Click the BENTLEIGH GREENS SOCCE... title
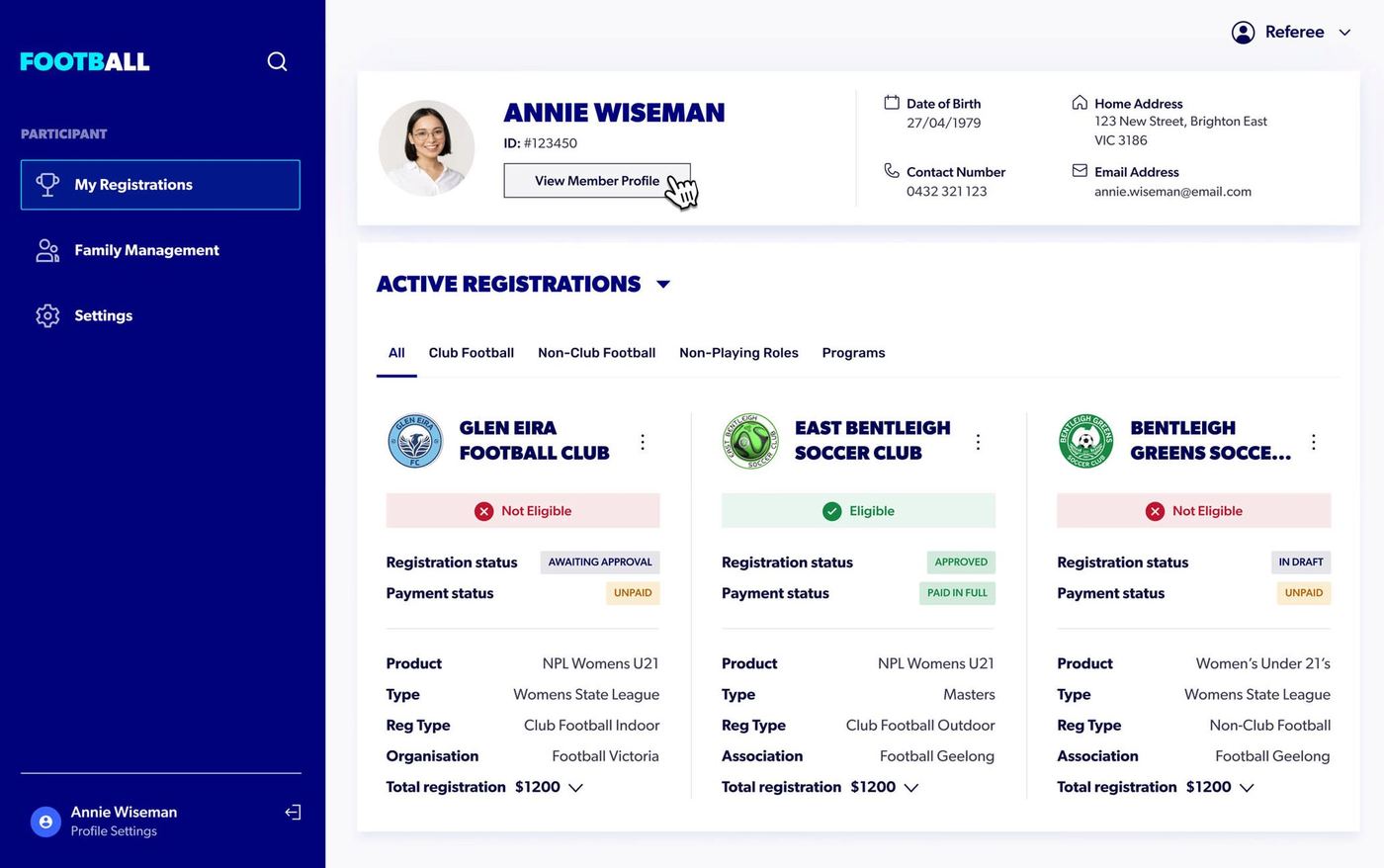Viewport: 1384px width, 868px height. [x=1210, y=441]
